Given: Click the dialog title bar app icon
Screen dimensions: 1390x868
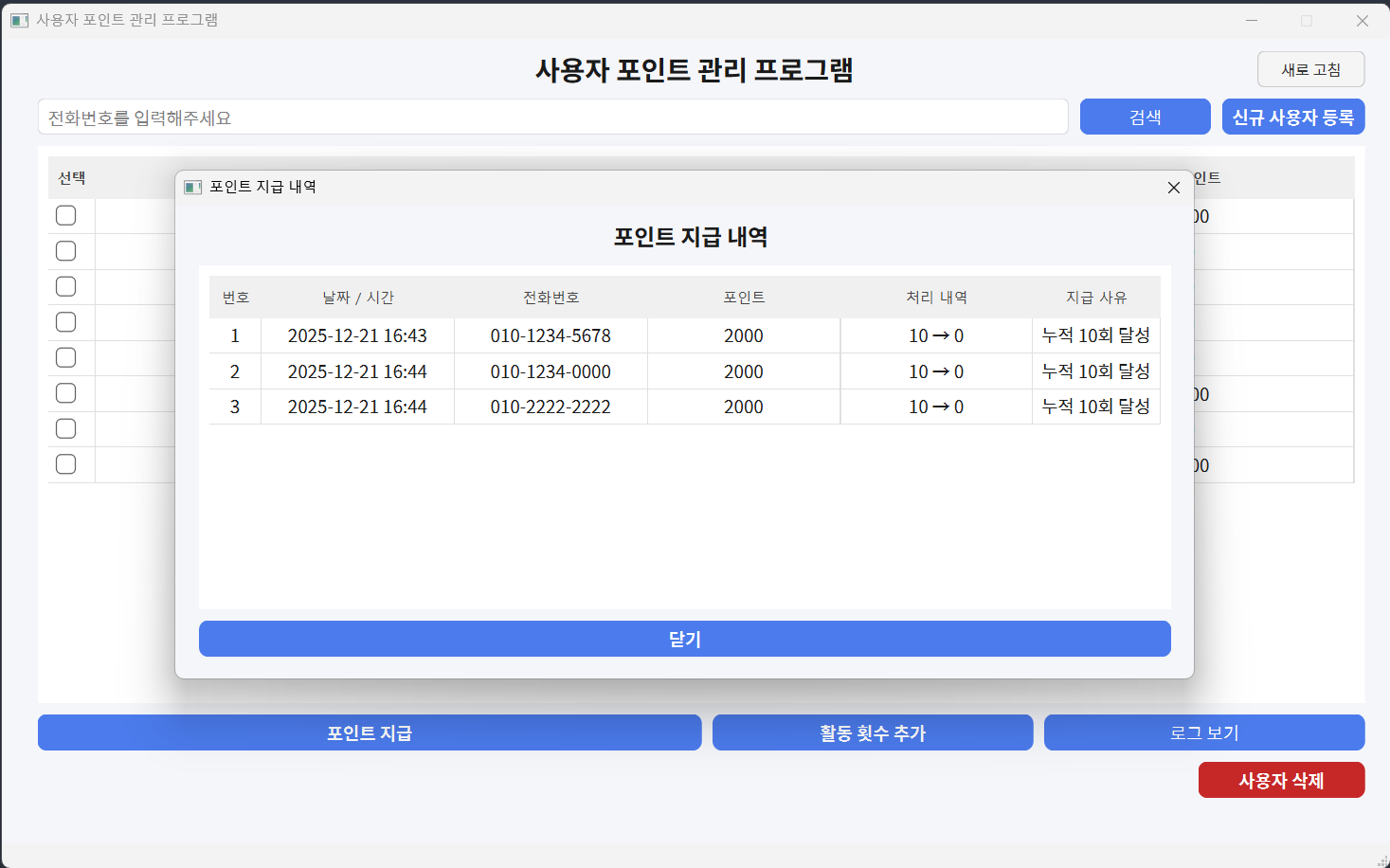Looking at the screenshot, I should coord(193,188).
